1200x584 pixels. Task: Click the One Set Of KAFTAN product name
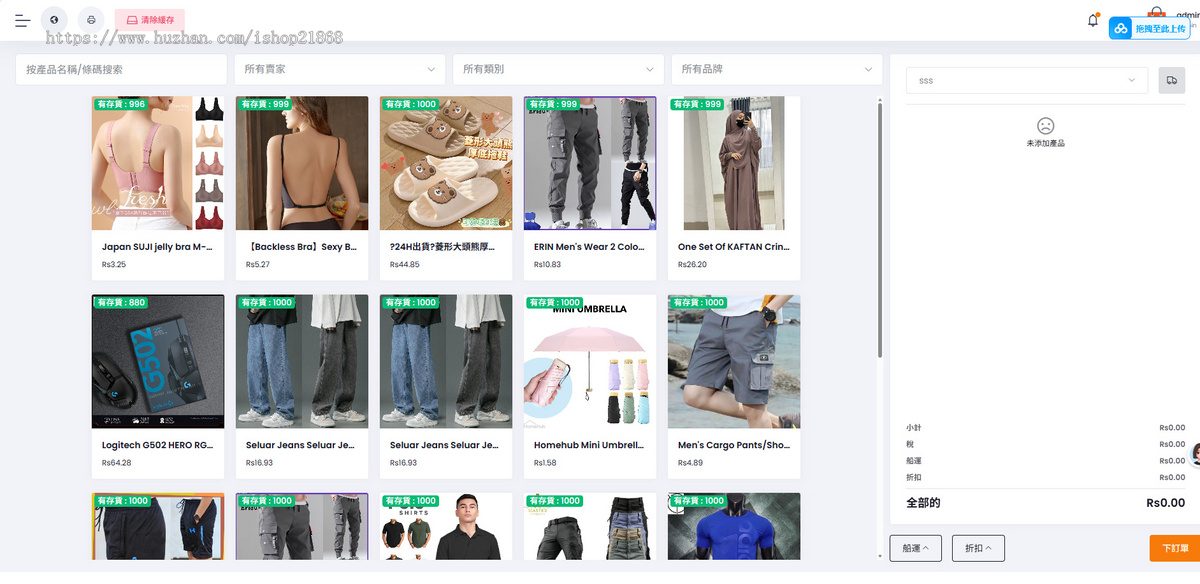pos(734,247)
